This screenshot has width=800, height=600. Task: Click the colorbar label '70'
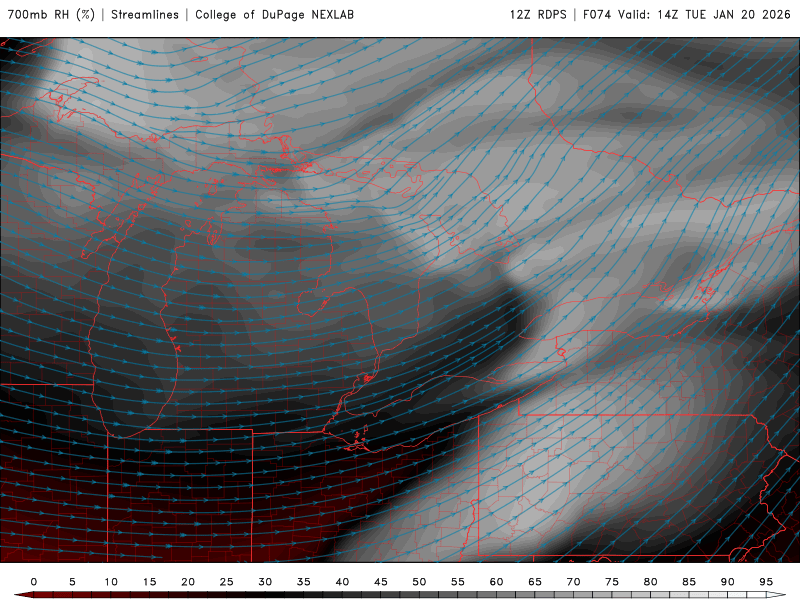tap(573, 582)
